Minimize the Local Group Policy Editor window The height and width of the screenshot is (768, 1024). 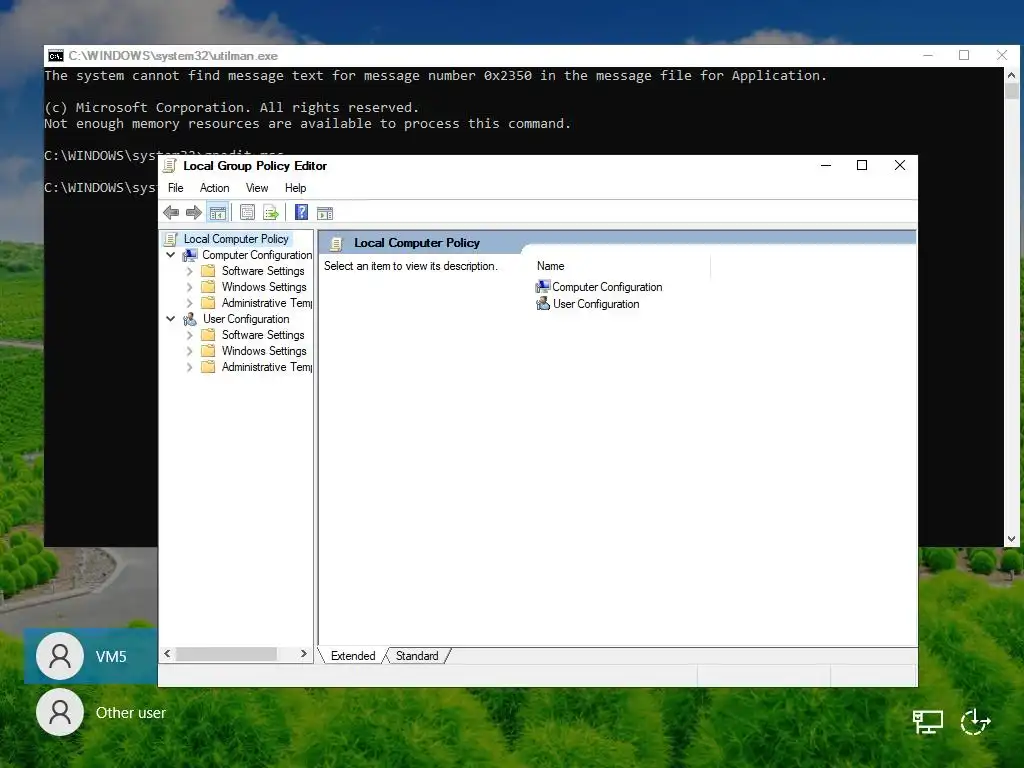coord(825,165)
